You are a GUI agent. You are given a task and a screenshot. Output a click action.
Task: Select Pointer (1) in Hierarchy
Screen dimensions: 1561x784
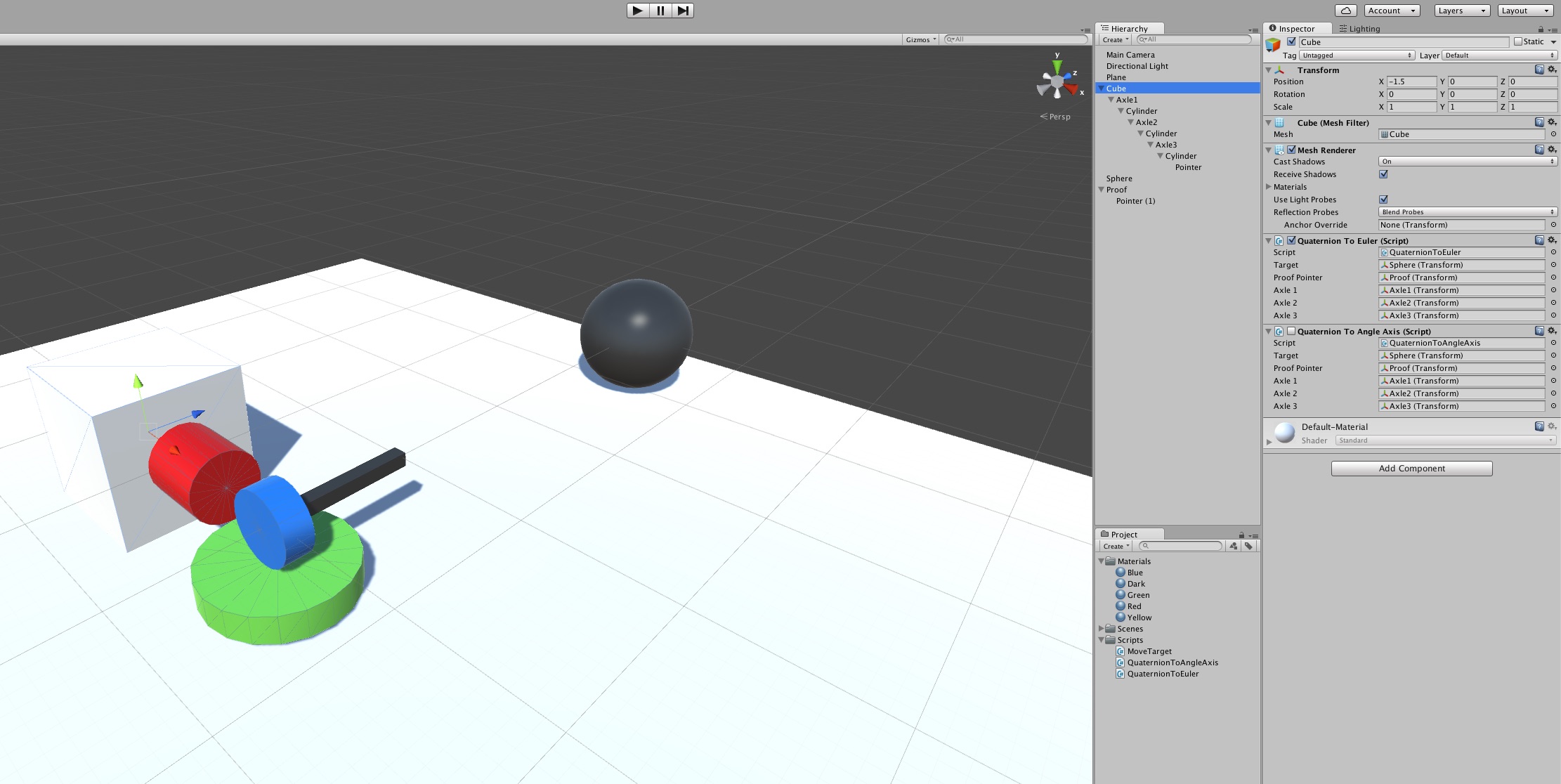(1135, 201)
